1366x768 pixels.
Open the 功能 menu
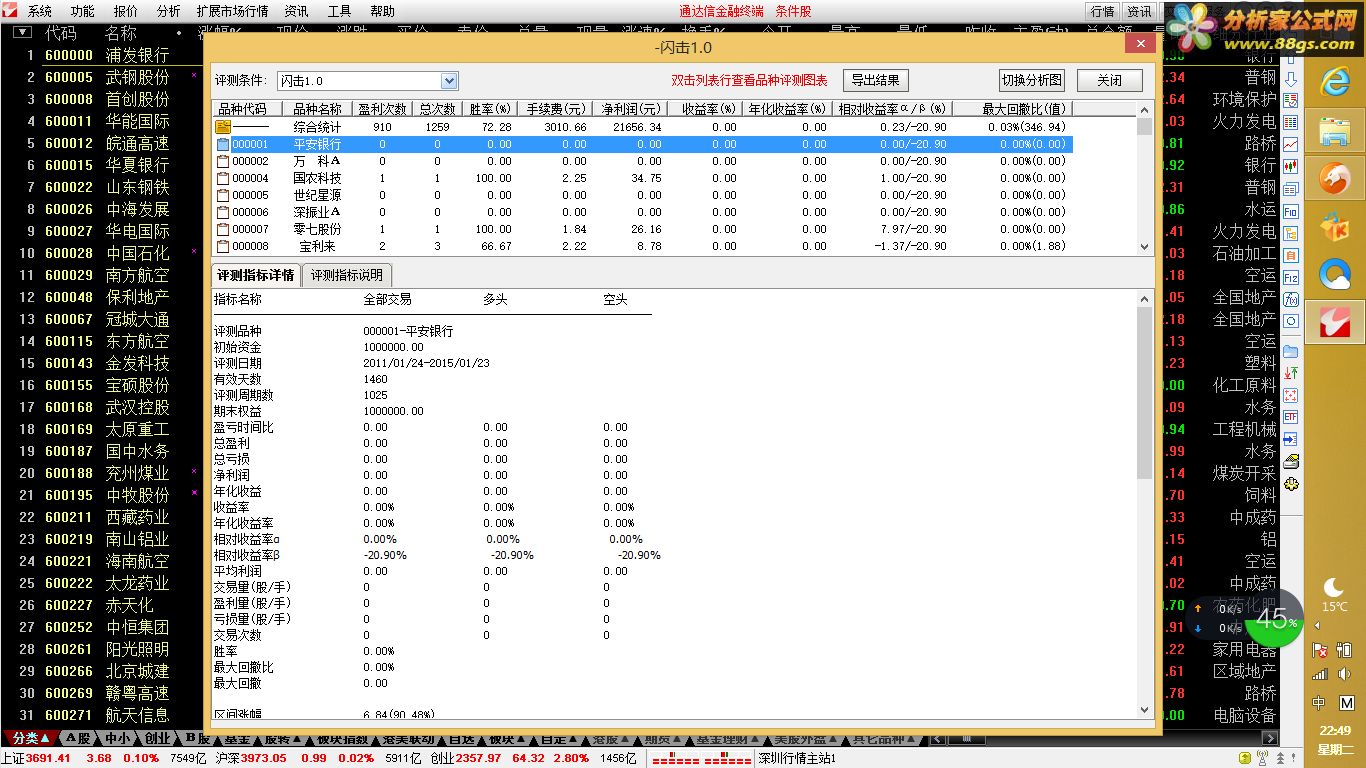83,11
